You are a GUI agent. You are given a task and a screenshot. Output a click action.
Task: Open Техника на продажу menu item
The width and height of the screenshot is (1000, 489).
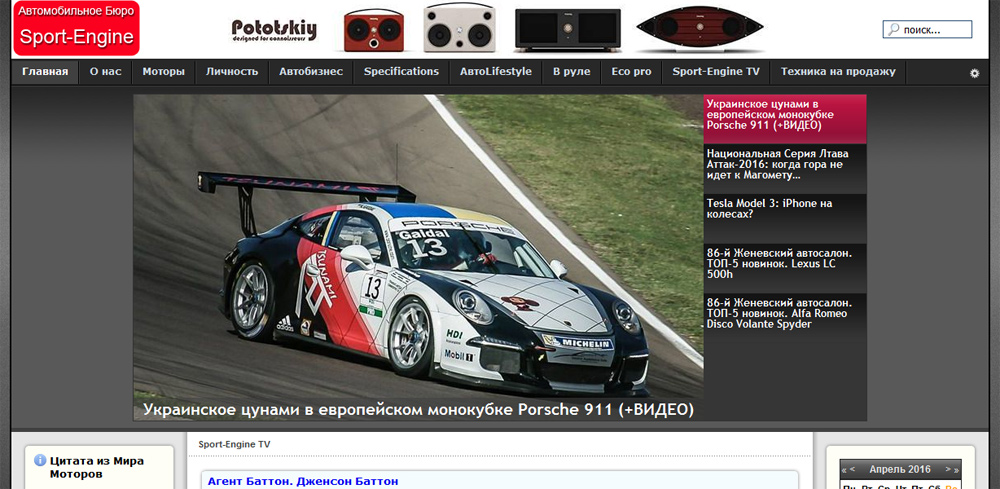(838, 71)
